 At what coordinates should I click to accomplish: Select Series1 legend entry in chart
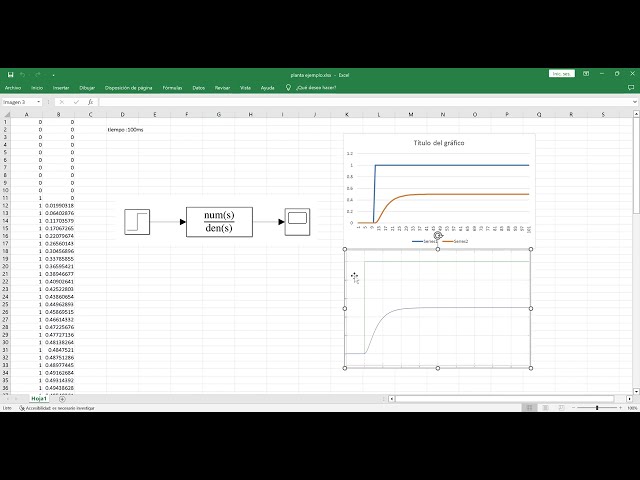pyautogui.click(x=424, y=241)
